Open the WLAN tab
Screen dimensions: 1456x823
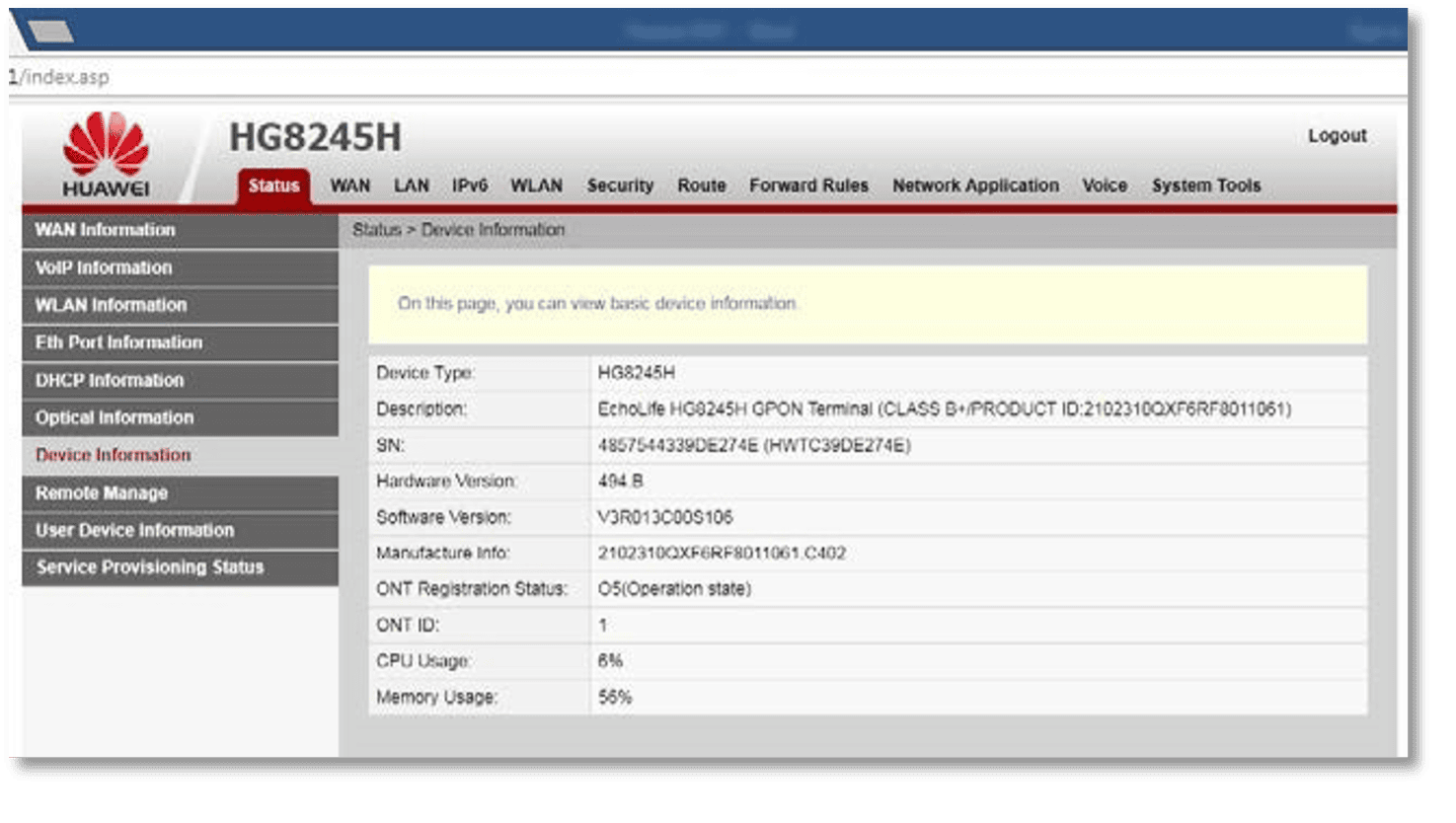(x=536, y=186)
